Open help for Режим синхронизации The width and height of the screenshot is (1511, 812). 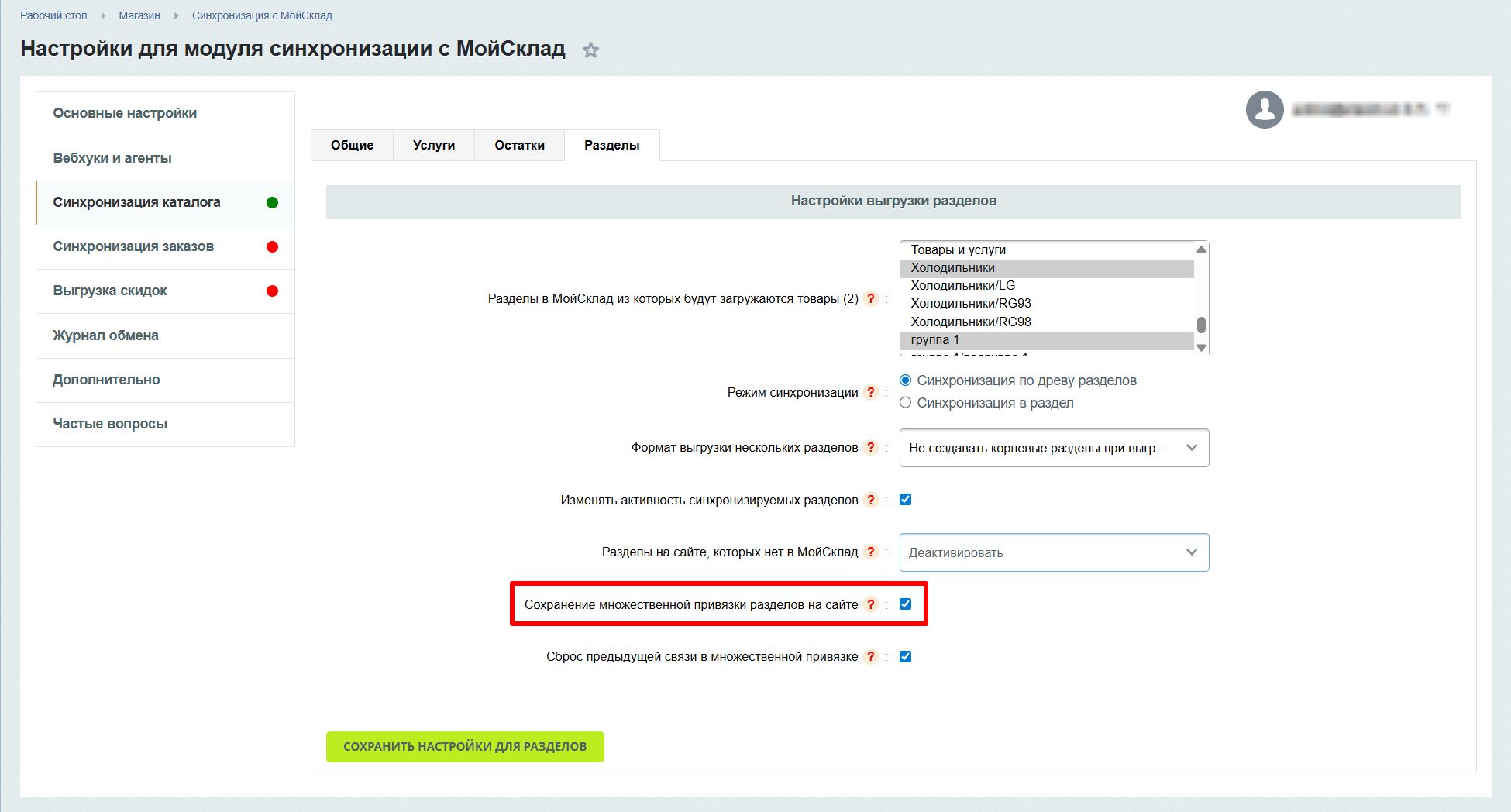871,392
